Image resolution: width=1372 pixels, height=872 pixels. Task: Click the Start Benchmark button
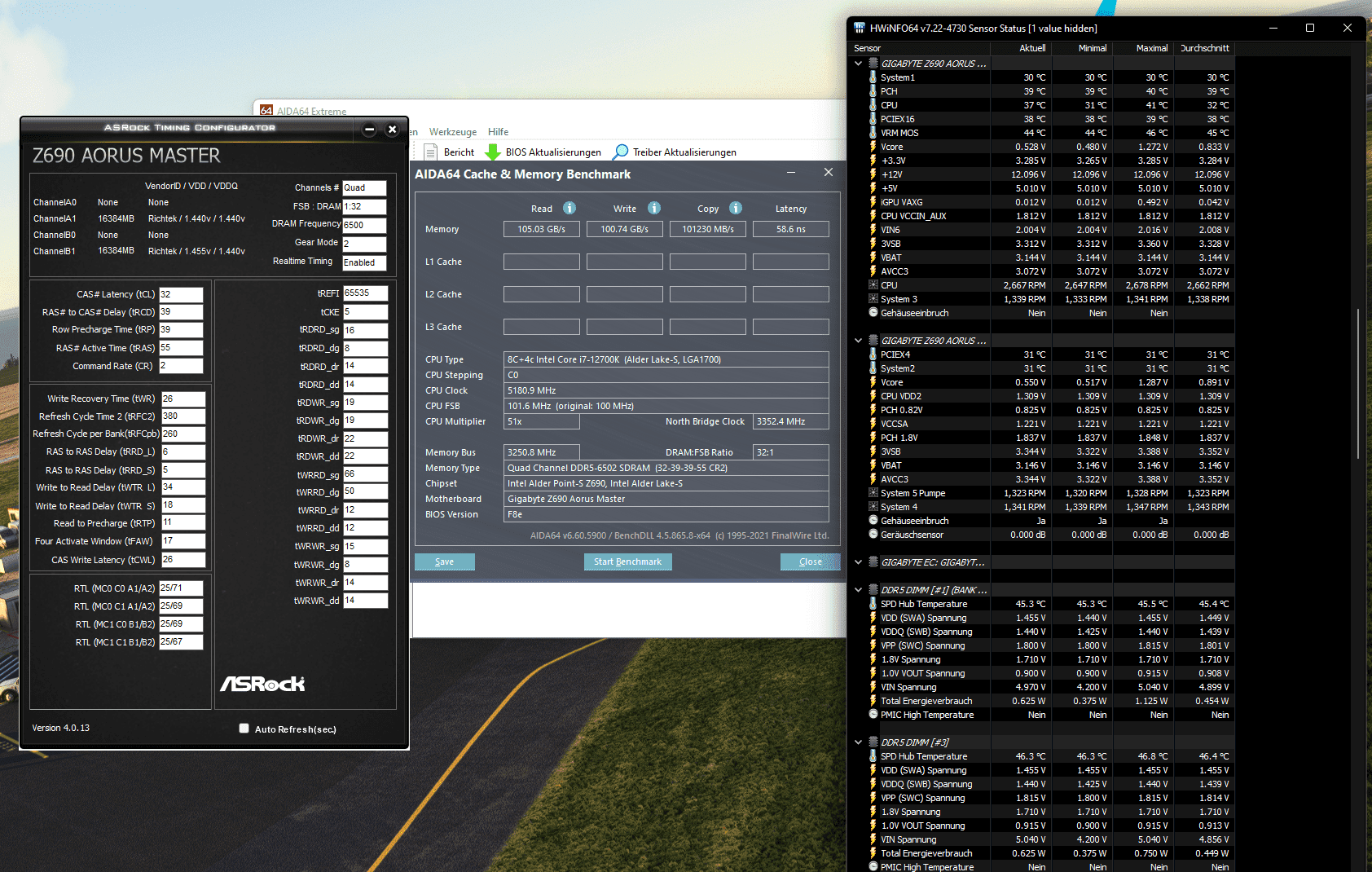627,562
